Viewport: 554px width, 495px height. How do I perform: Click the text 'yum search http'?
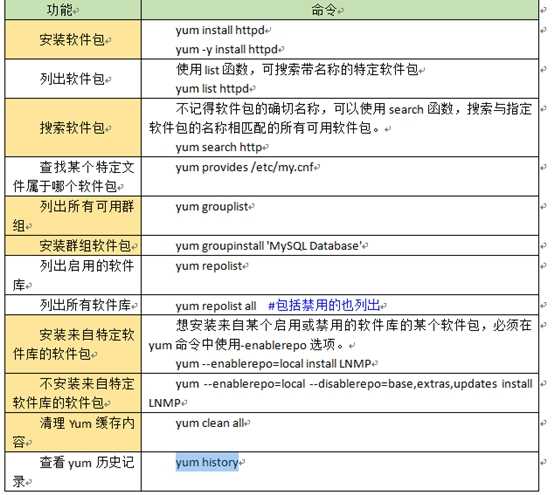coord(219,147)
